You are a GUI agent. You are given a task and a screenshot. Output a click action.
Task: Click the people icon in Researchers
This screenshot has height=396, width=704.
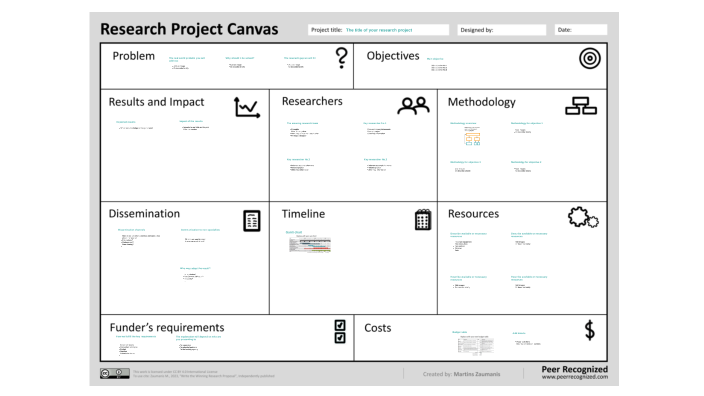[413, 106]
